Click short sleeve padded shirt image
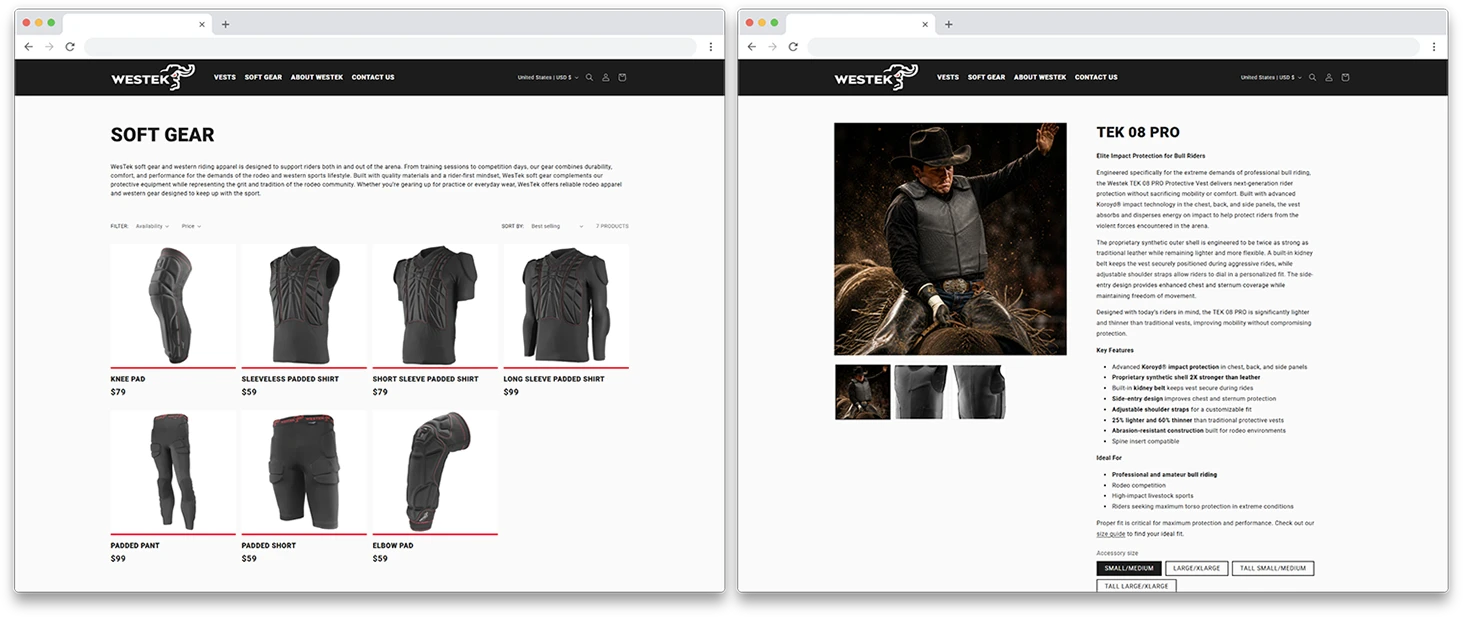The image size is (1463, 617). [435, 305]
